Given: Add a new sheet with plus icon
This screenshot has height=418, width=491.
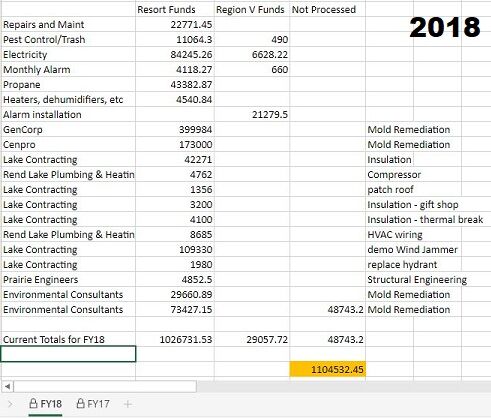Looking at the screenshot, I should point(128,404).
